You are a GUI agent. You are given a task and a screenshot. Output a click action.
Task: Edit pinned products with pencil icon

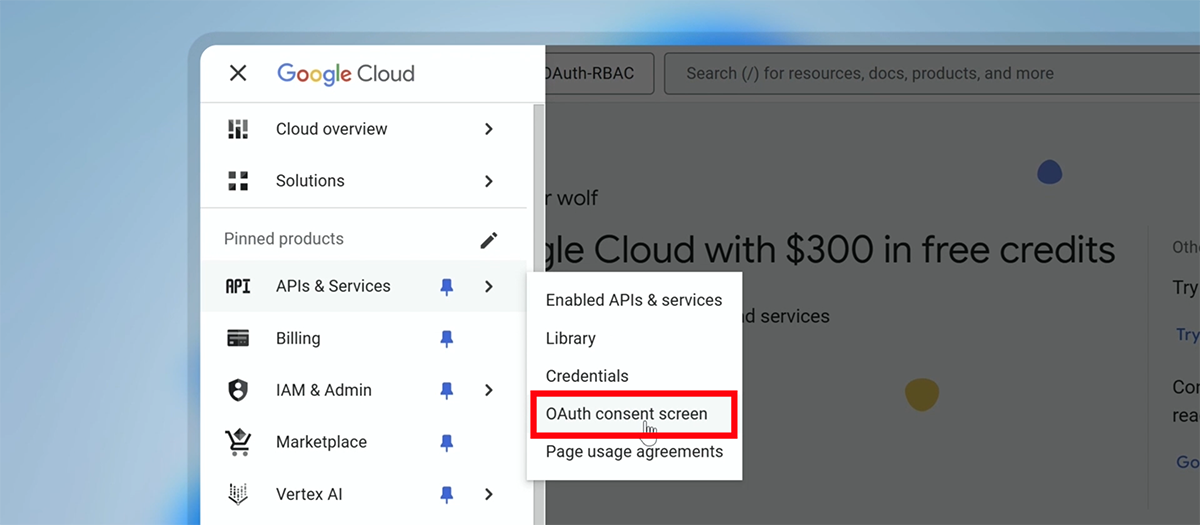click(488, 239)
